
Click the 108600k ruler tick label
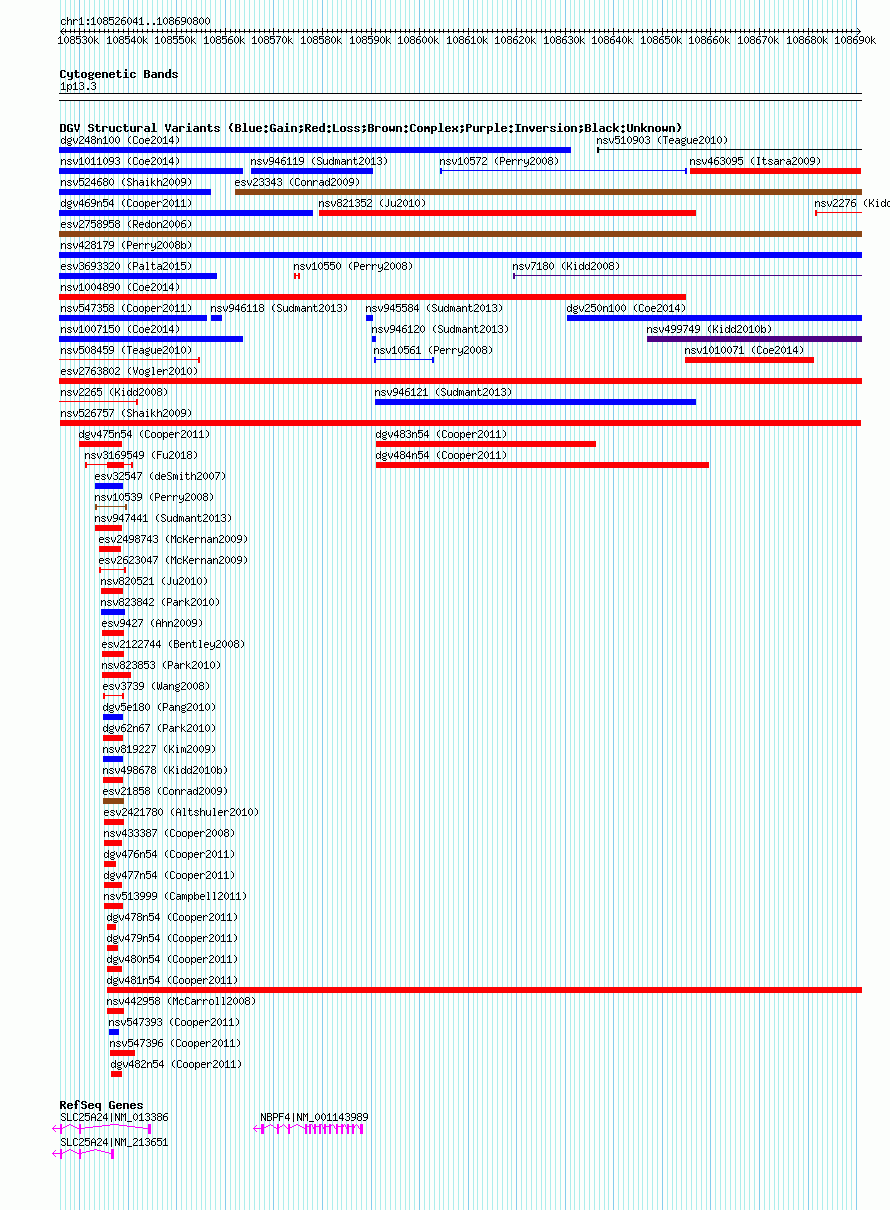[x=418, y=41]
